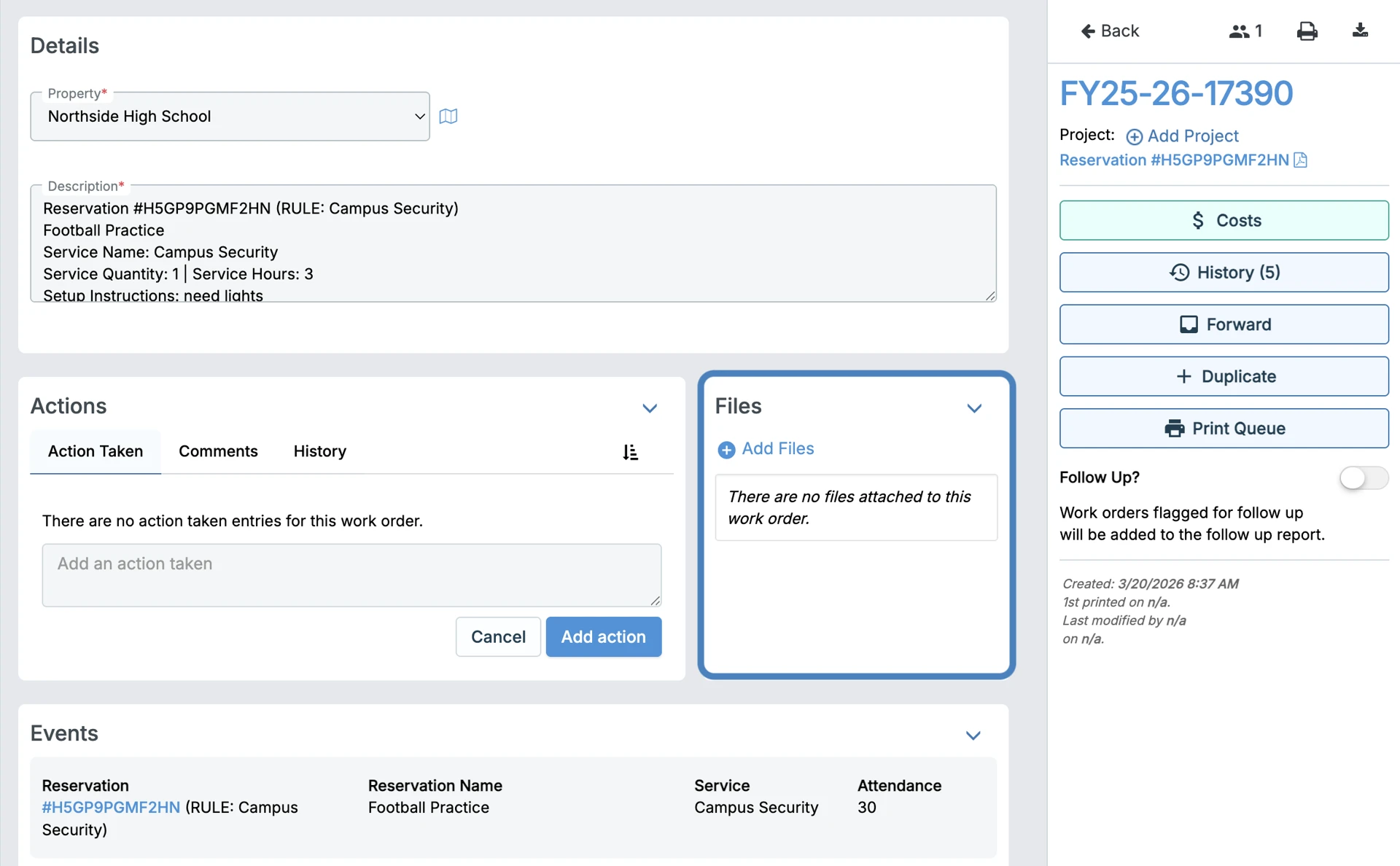The height and width of the screenshot is (866, 1400).
Task: Toggle the Follow Up switch
Action: click(x=1363, y=478)
